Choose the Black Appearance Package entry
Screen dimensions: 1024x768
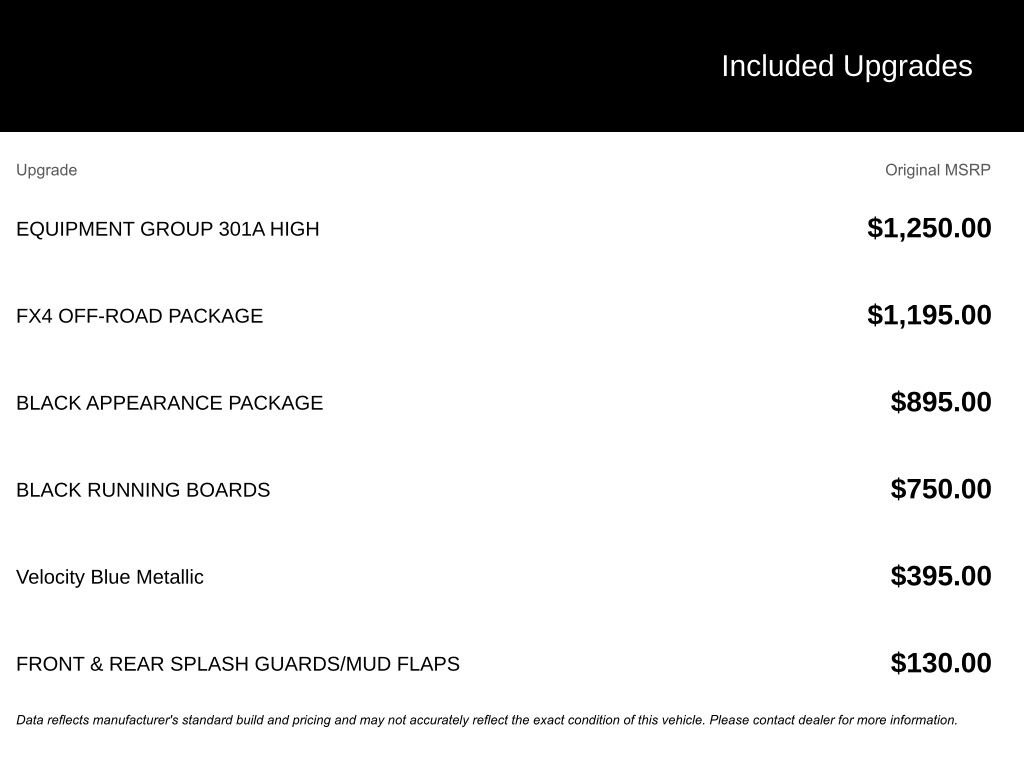169,403
